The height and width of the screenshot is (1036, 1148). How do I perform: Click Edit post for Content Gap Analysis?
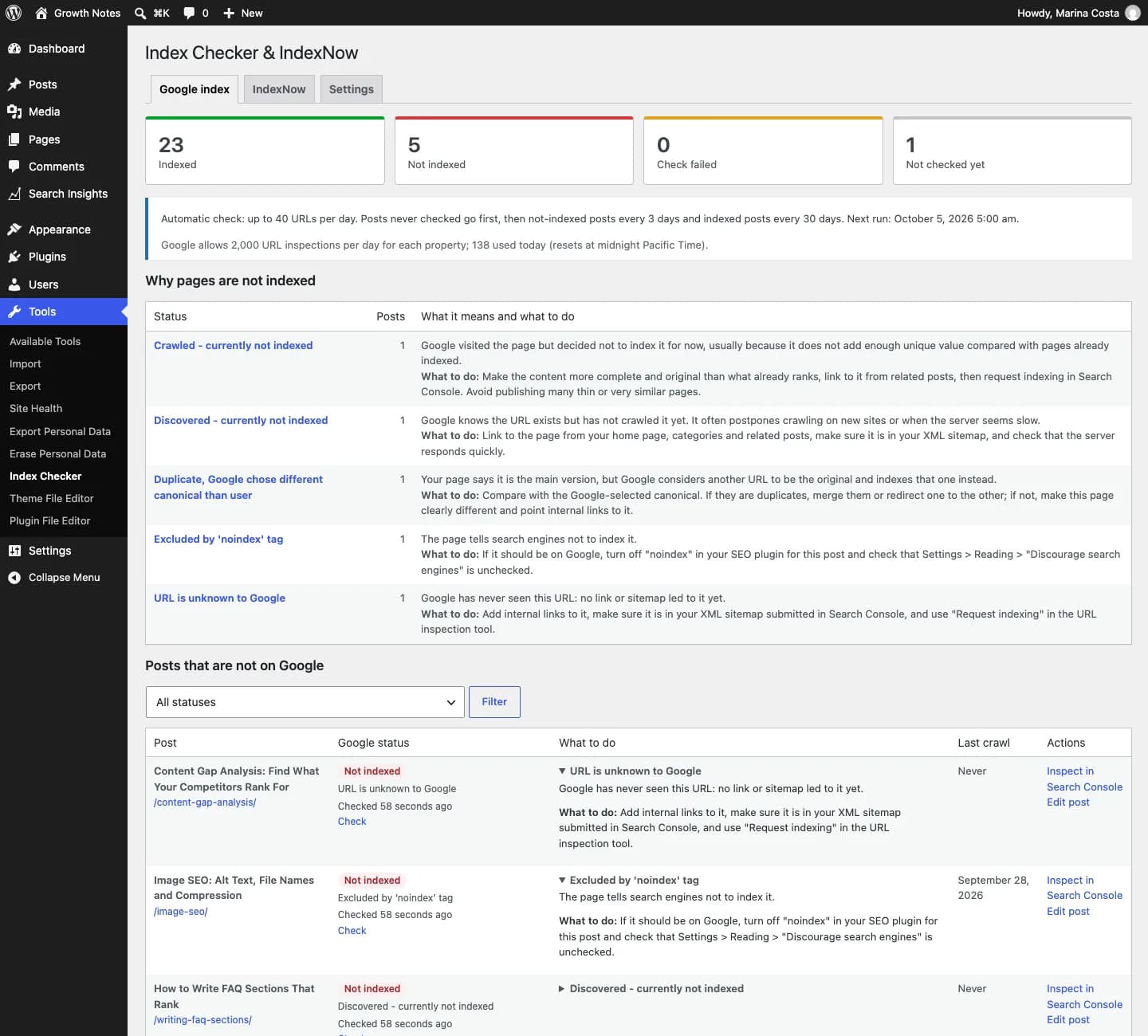point(1068,803)
